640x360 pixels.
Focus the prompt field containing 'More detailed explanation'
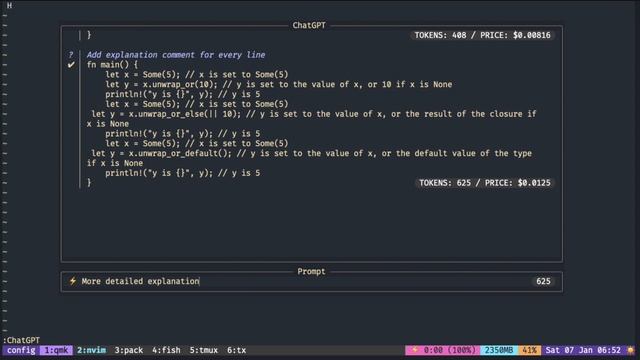coord(311,281)
